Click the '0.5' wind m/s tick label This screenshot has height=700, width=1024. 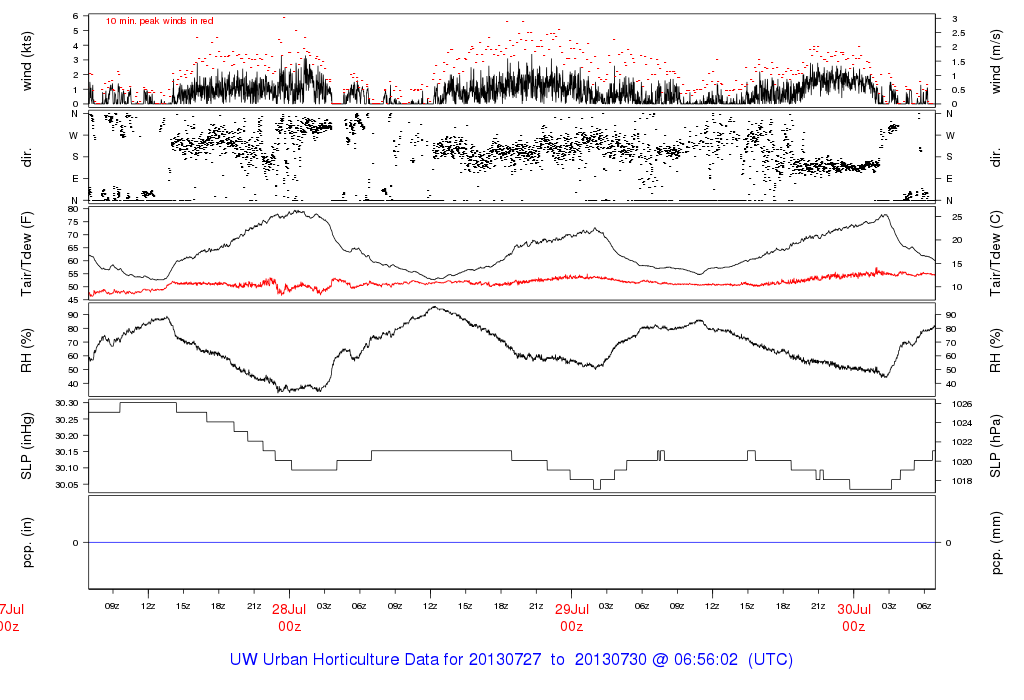[959, 90]
